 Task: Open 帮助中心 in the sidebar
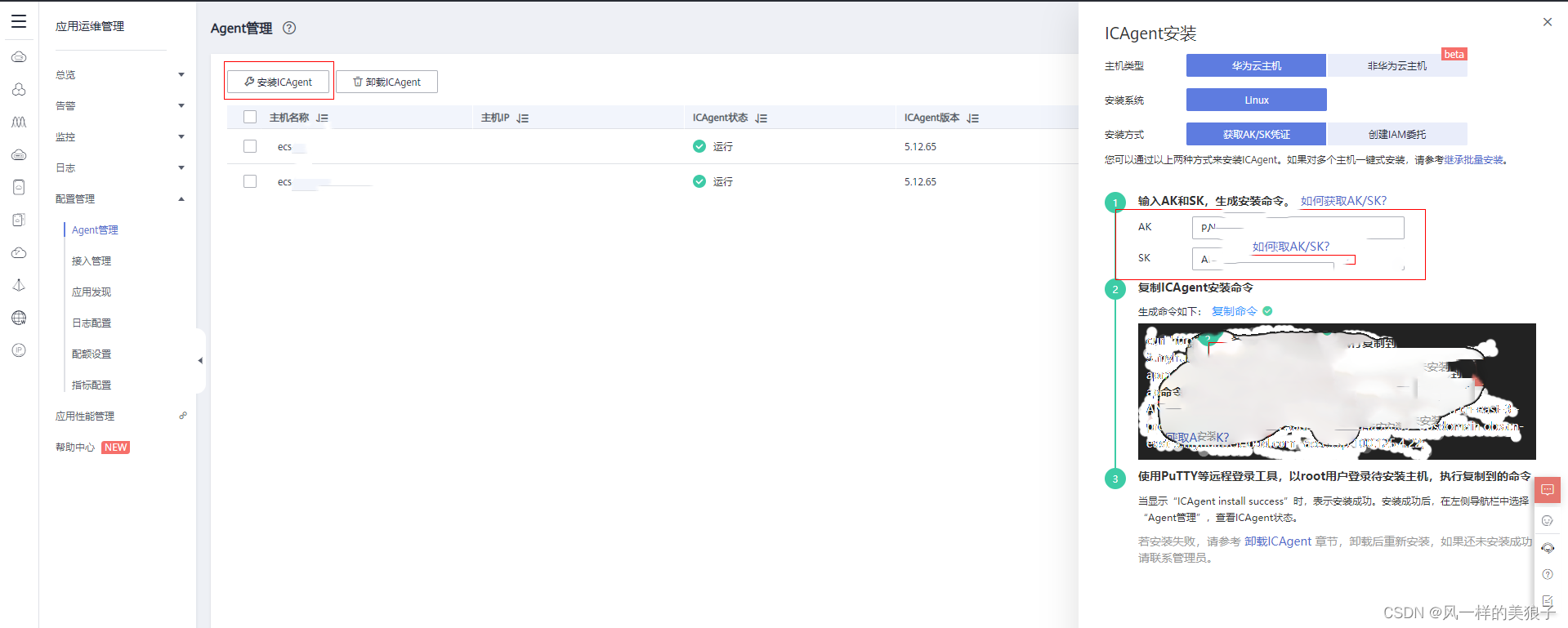75,447
